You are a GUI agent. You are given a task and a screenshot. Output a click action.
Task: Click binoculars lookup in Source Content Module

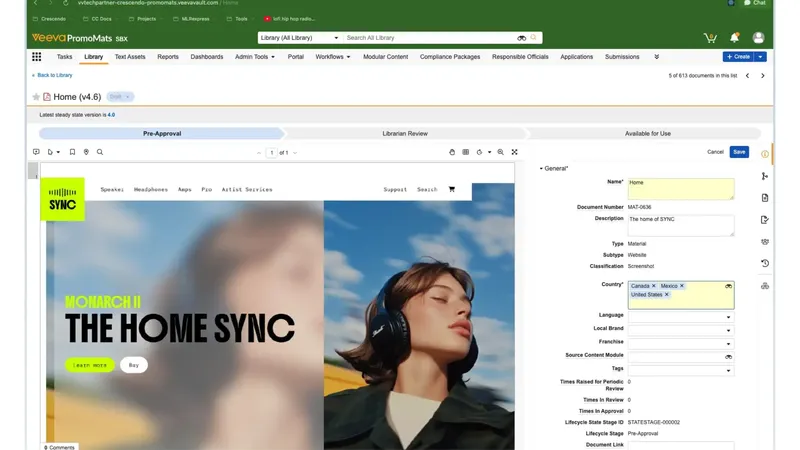tap(728, 357)
